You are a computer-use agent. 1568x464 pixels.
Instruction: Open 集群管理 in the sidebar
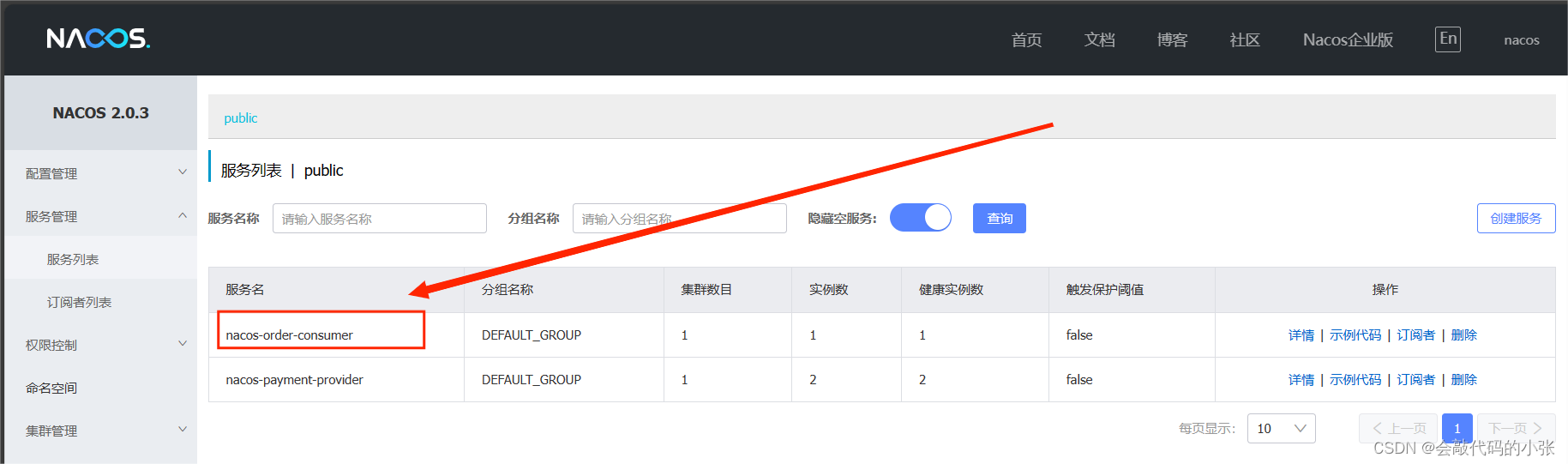[51, 431]
